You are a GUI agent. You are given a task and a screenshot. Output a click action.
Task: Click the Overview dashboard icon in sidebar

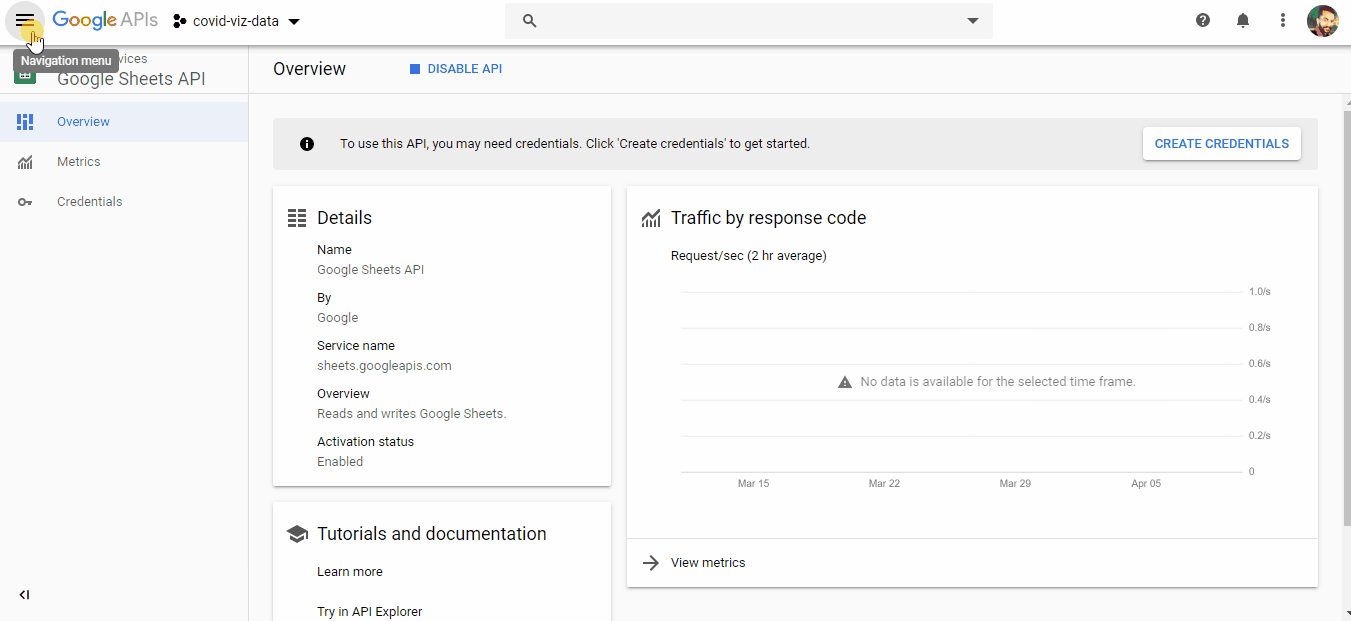pos(25,122)
